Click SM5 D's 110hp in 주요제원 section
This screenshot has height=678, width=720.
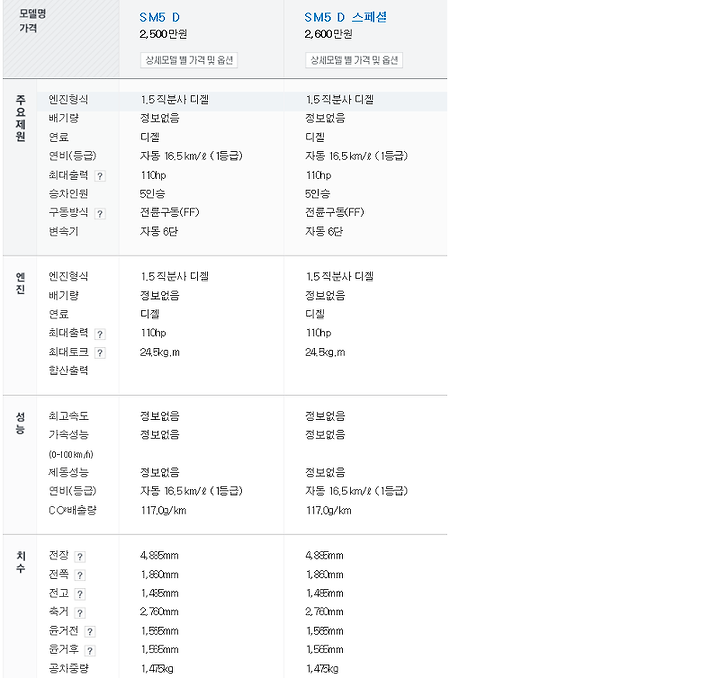pos(153,175)
